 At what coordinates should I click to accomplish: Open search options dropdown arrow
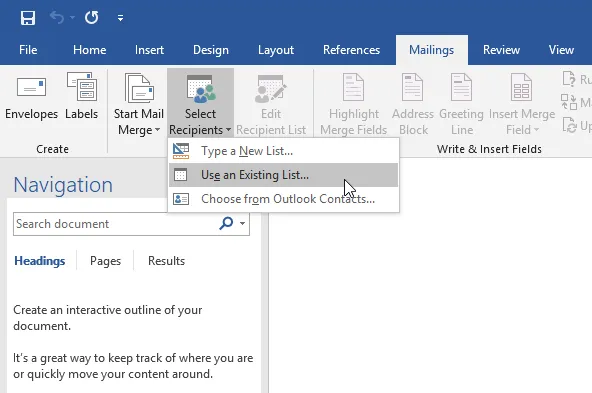pos(242,223)
